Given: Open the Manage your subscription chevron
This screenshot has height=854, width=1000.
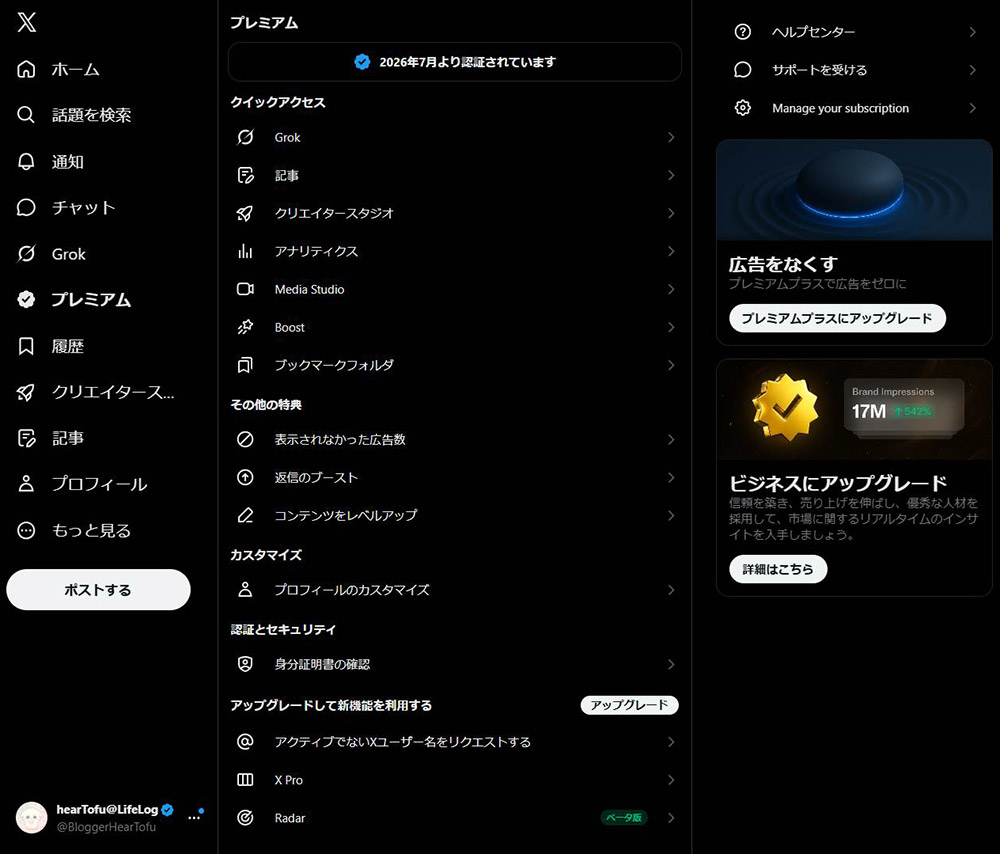Looking at the screenshot, I should coord(973,108).
